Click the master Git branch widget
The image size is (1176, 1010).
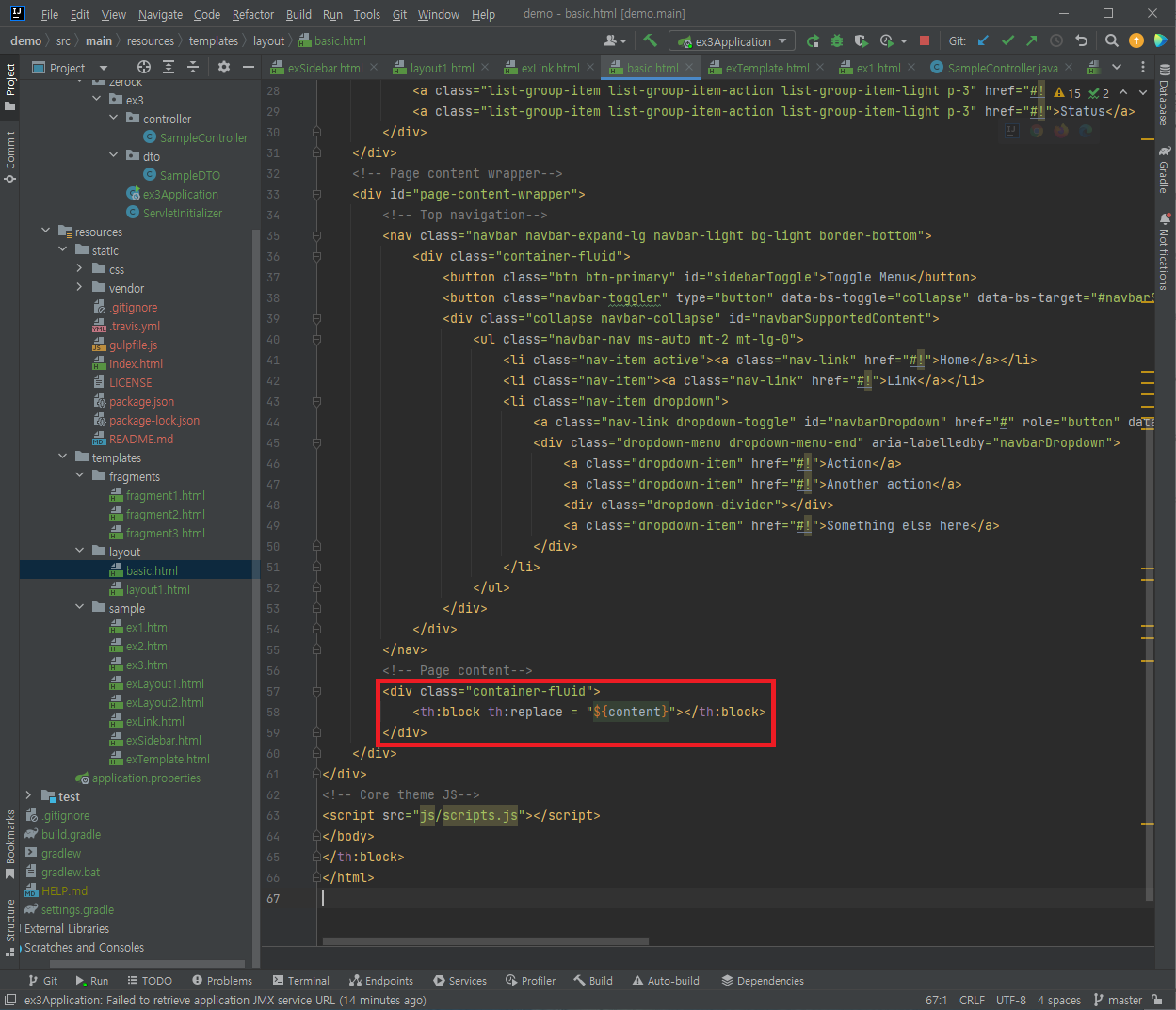pos(1118,1000)
